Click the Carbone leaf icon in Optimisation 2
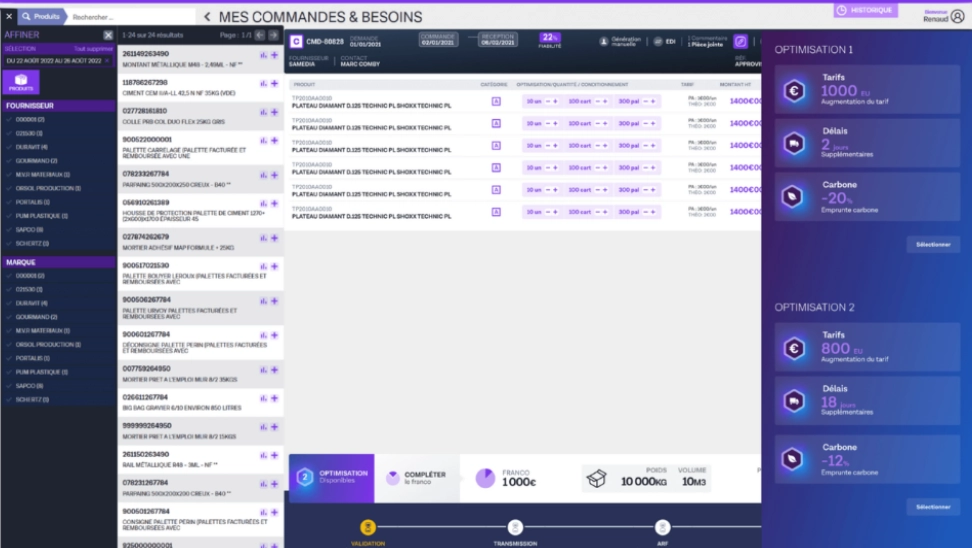This screenshot has width=972, height=548. tap(794, 458)
